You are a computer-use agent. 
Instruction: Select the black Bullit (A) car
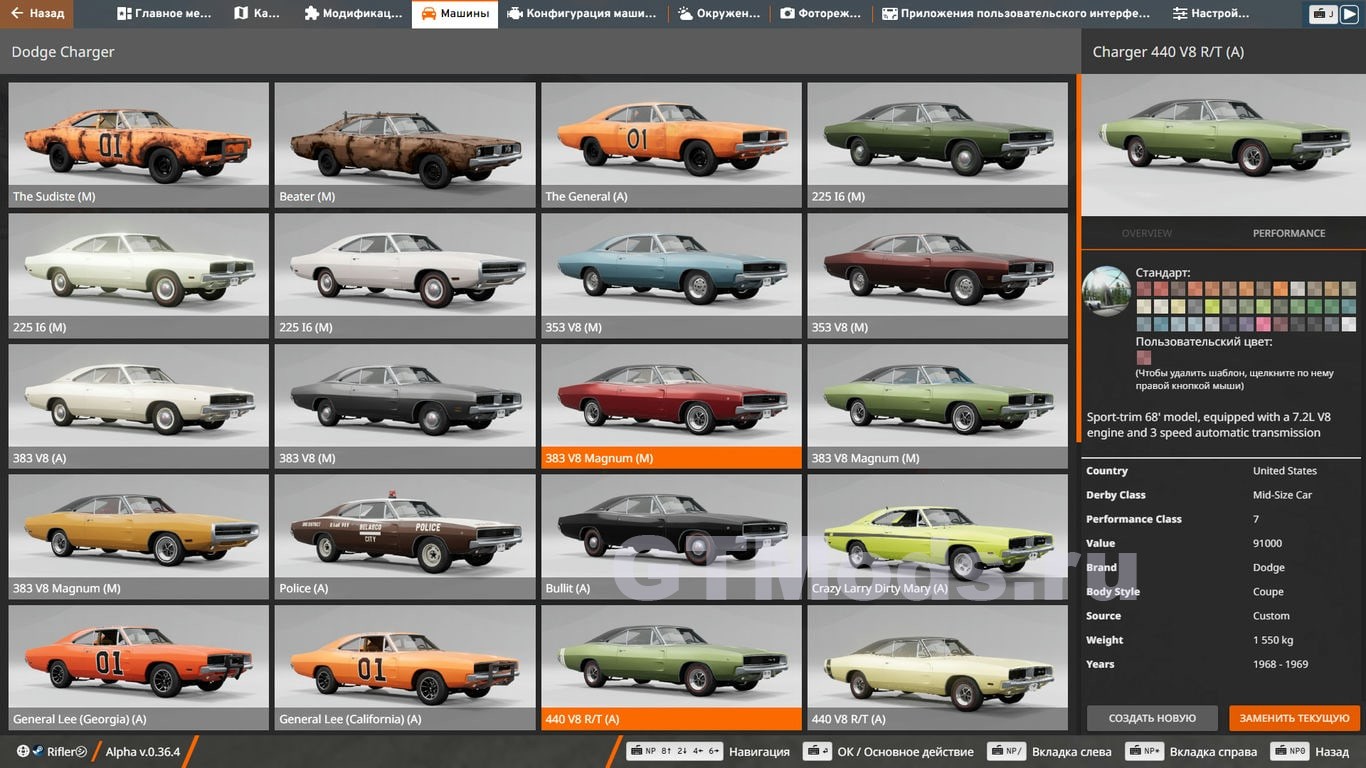click(x=671, y=537)
